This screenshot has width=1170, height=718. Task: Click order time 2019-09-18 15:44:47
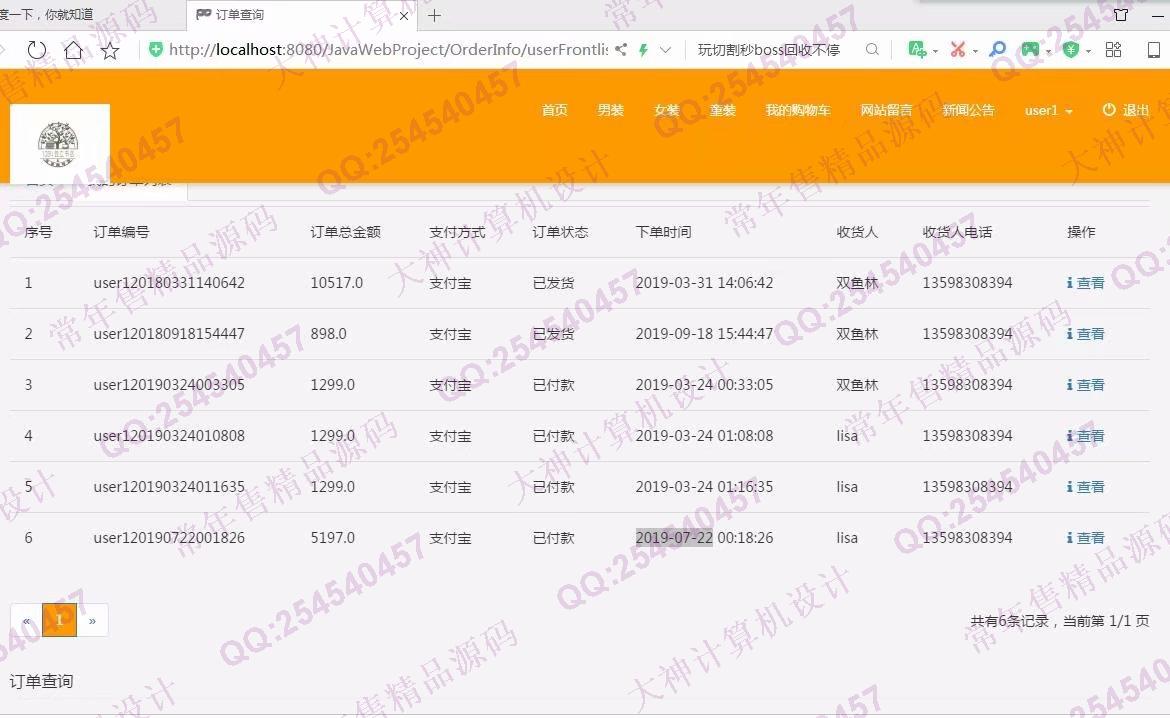[x=704, y=334]
